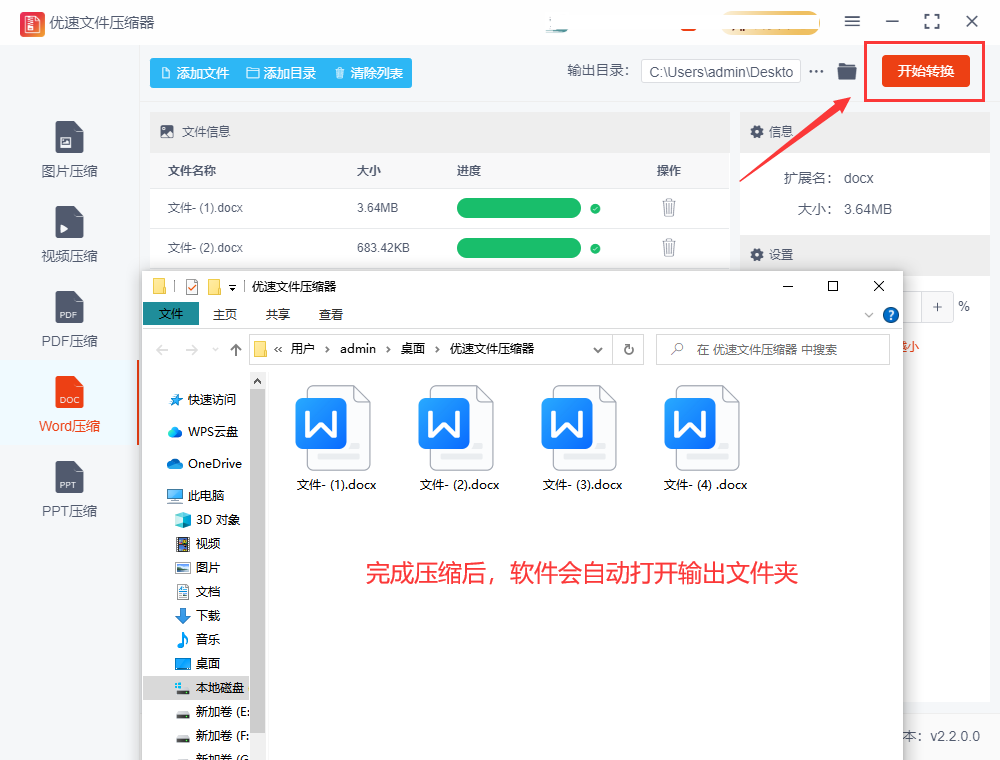Click 清除列表 to clear the file list
The height and width of the screenshot is (760, 1000).
click(x=370, y=72)
